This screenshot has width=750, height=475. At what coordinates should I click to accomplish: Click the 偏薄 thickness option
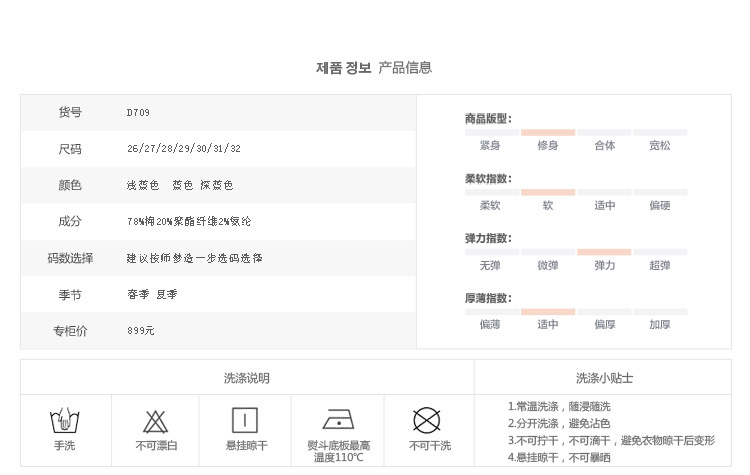tap(490, 325)
